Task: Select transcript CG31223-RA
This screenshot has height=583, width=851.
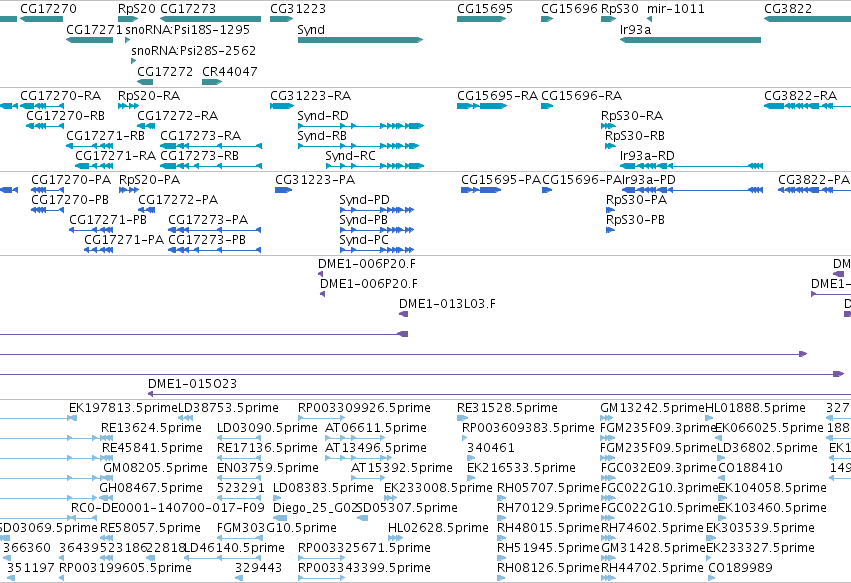Action: 311,96
